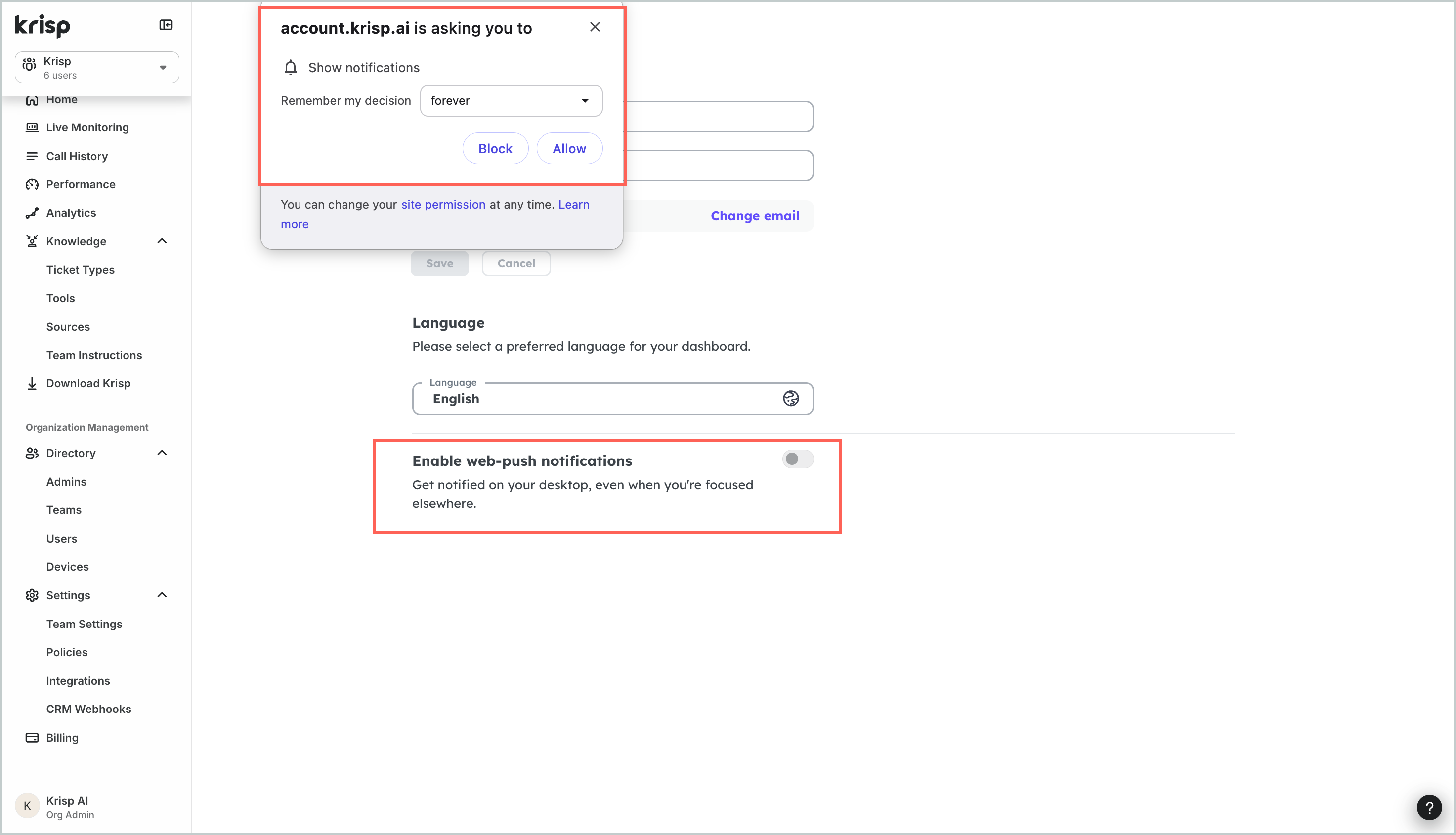Image resolution: width=1456 pixels, height=835 pixels.
Task: Collapse the sidebar using the panel icon
Action: [x=166, y=25]
